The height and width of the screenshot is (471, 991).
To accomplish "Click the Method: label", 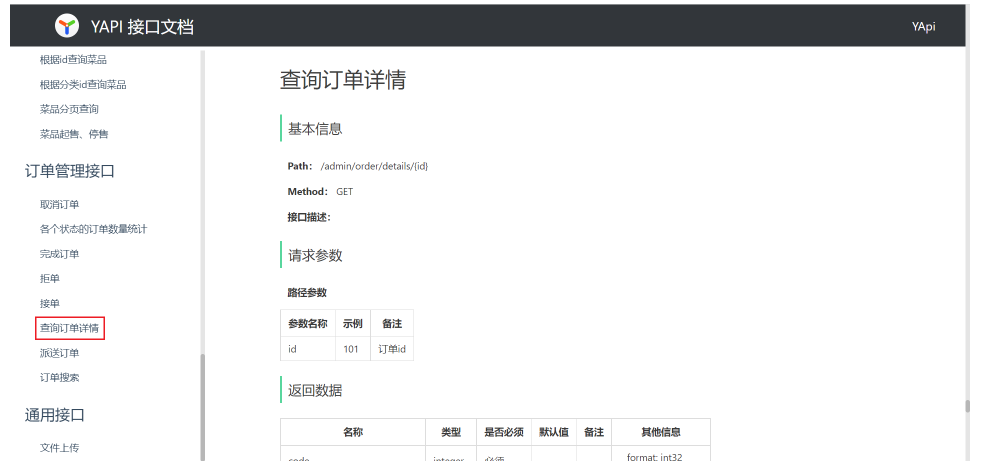I will (308, 192).
